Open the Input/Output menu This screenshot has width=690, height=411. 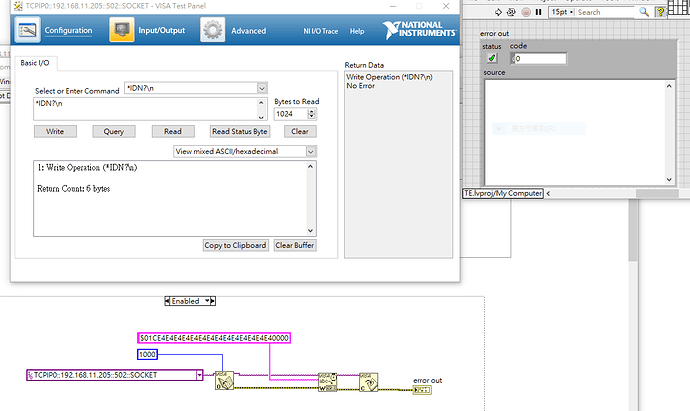coord(161,30)
